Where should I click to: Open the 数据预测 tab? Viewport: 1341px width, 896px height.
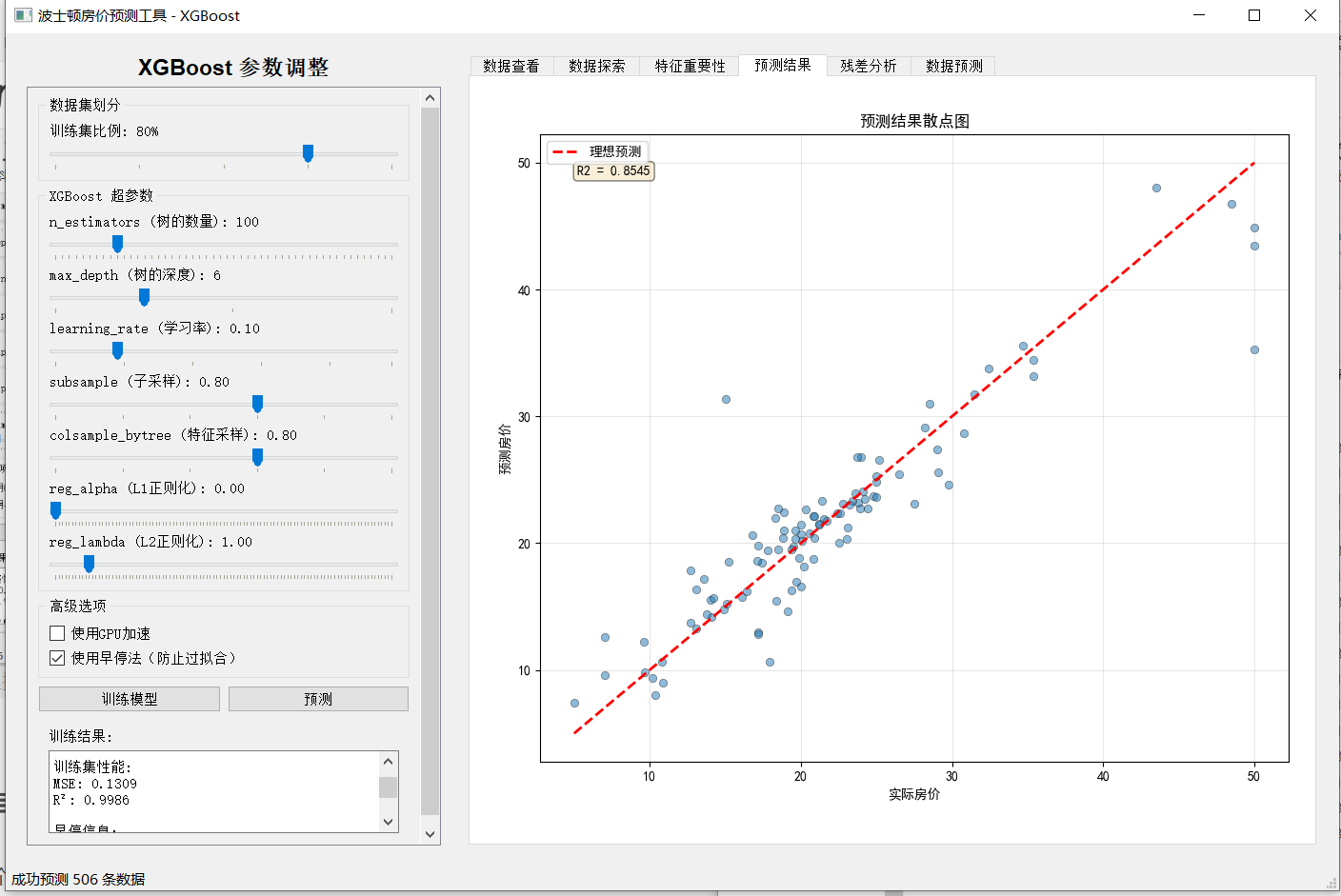pos(954,66)
